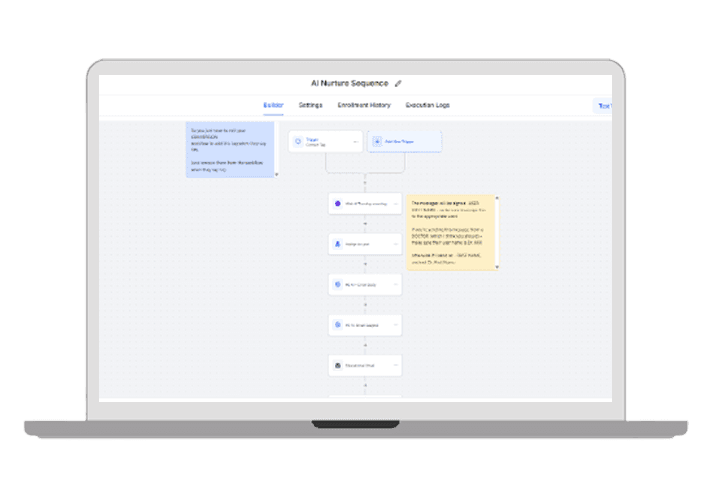Screen dimensions: 704x498
Task: Click the Trigger node's circular icon
Action: tap(299, 141)
